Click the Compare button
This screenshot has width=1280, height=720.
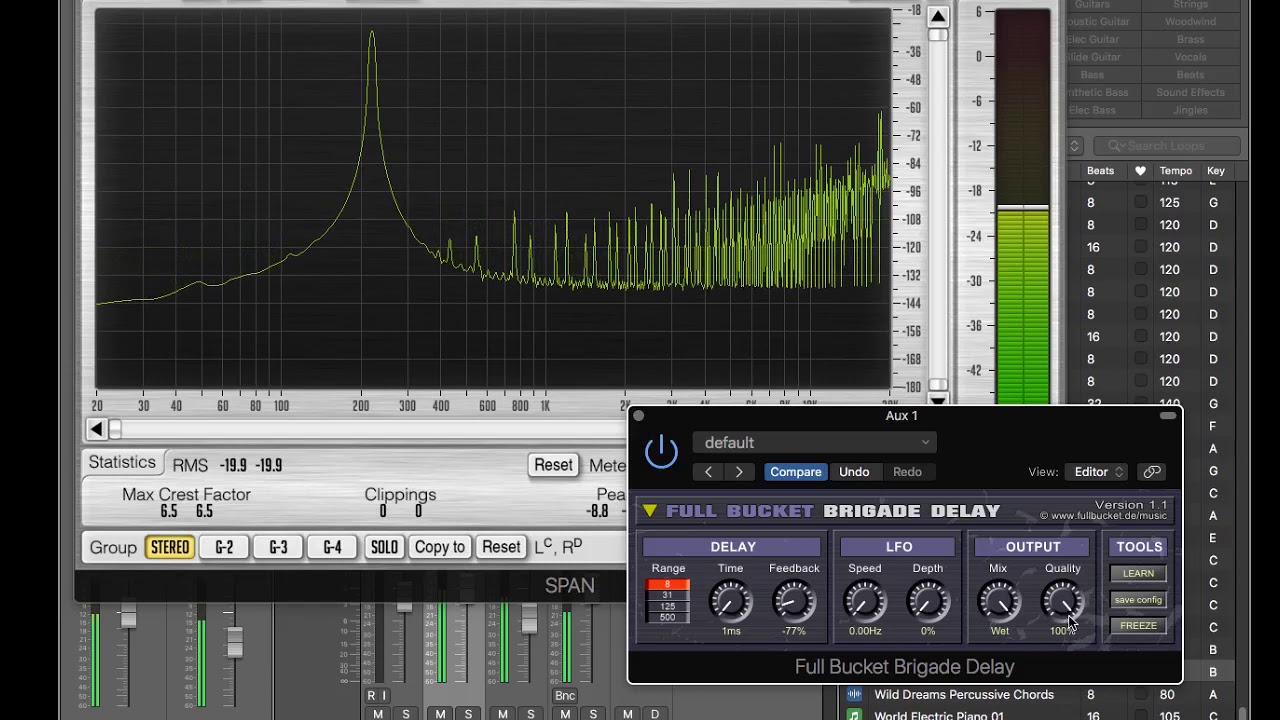(796, 472)
